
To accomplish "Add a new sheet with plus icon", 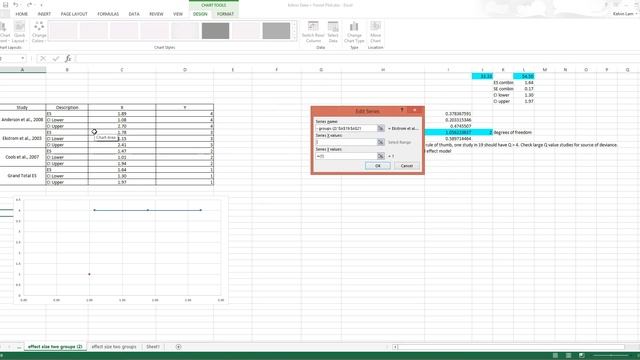I will [178, 347].
